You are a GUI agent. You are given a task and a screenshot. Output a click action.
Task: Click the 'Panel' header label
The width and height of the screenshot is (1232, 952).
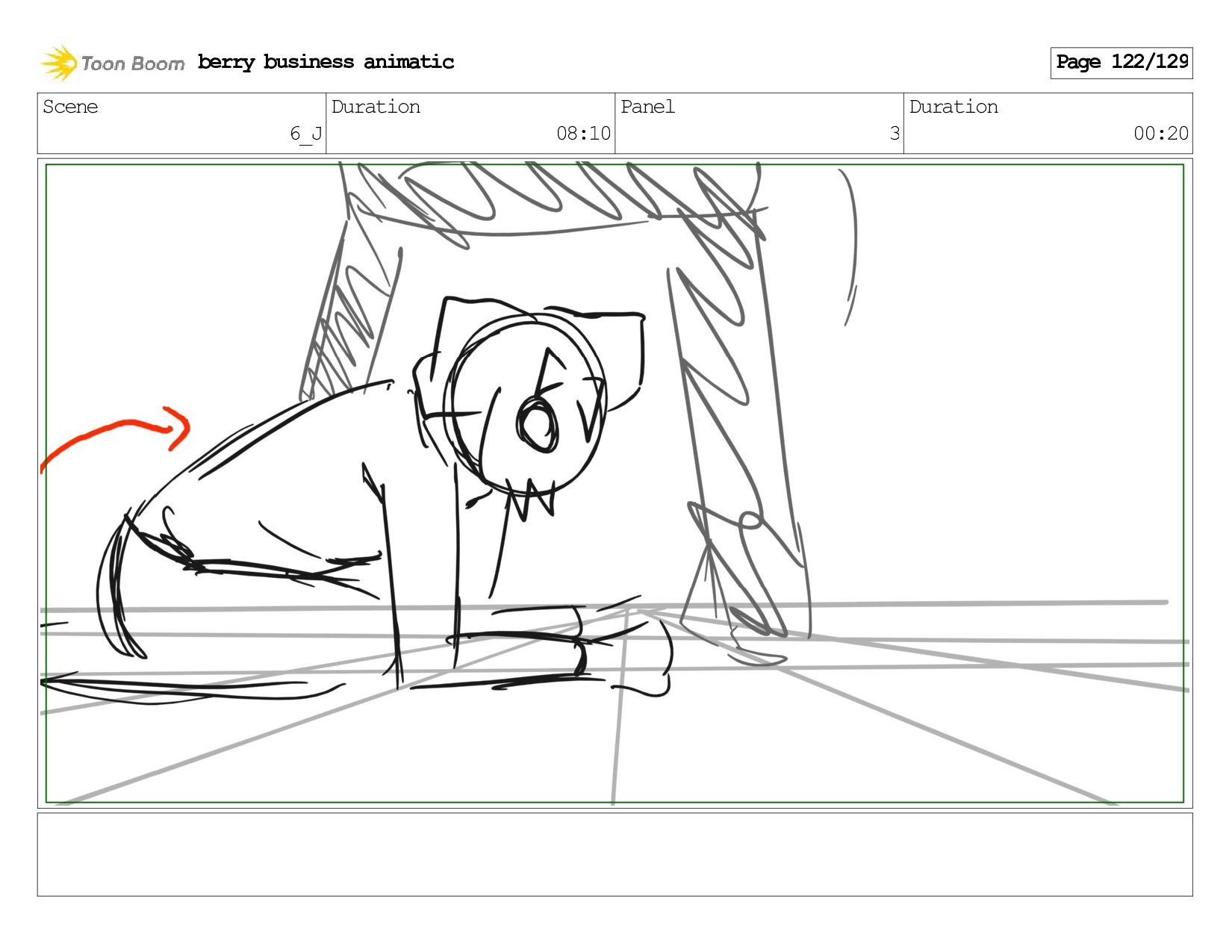[x=647, y=107]
